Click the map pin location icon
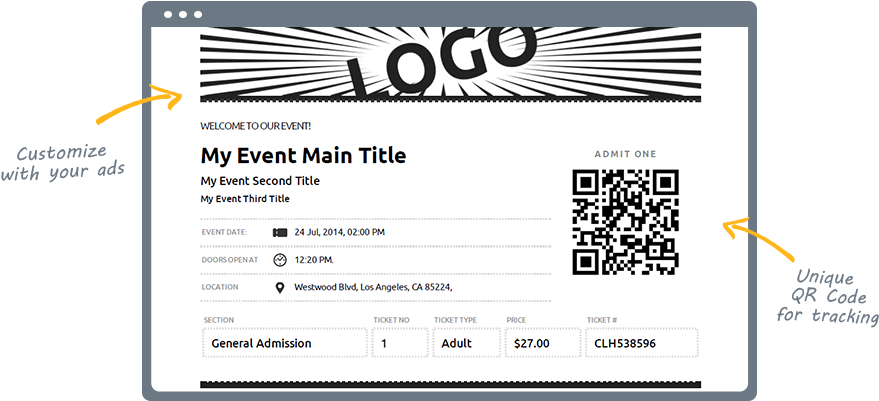879x401 pixels. (280, 288)
